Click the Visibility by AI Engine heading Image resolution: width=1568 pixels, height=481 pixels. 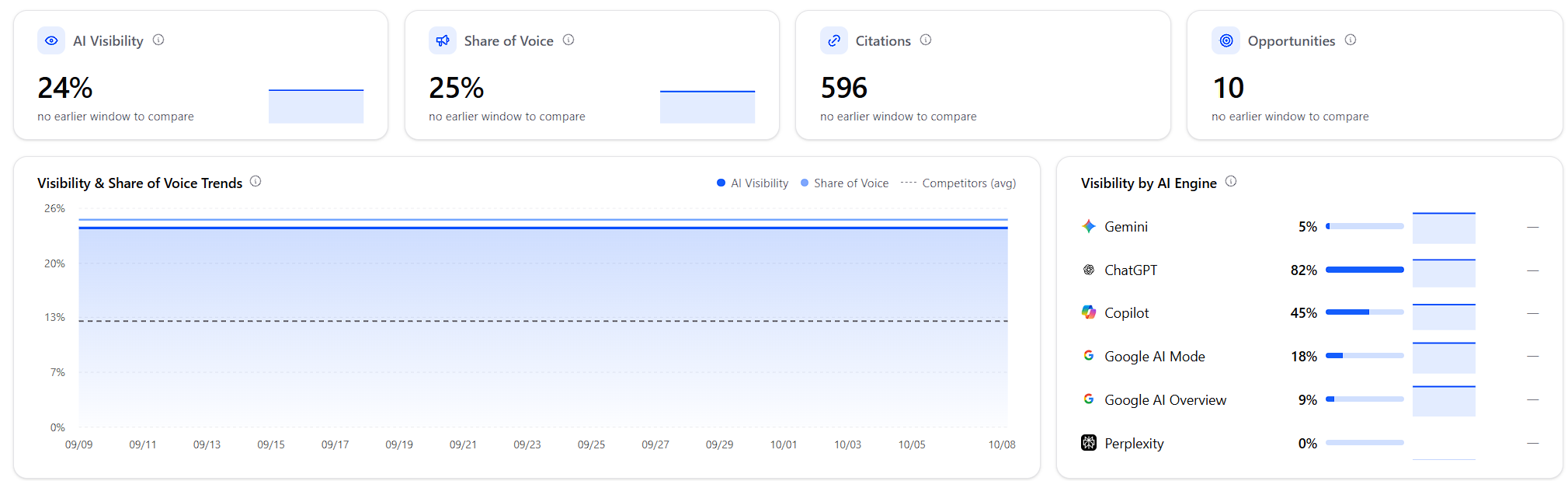click(1149, 183)
